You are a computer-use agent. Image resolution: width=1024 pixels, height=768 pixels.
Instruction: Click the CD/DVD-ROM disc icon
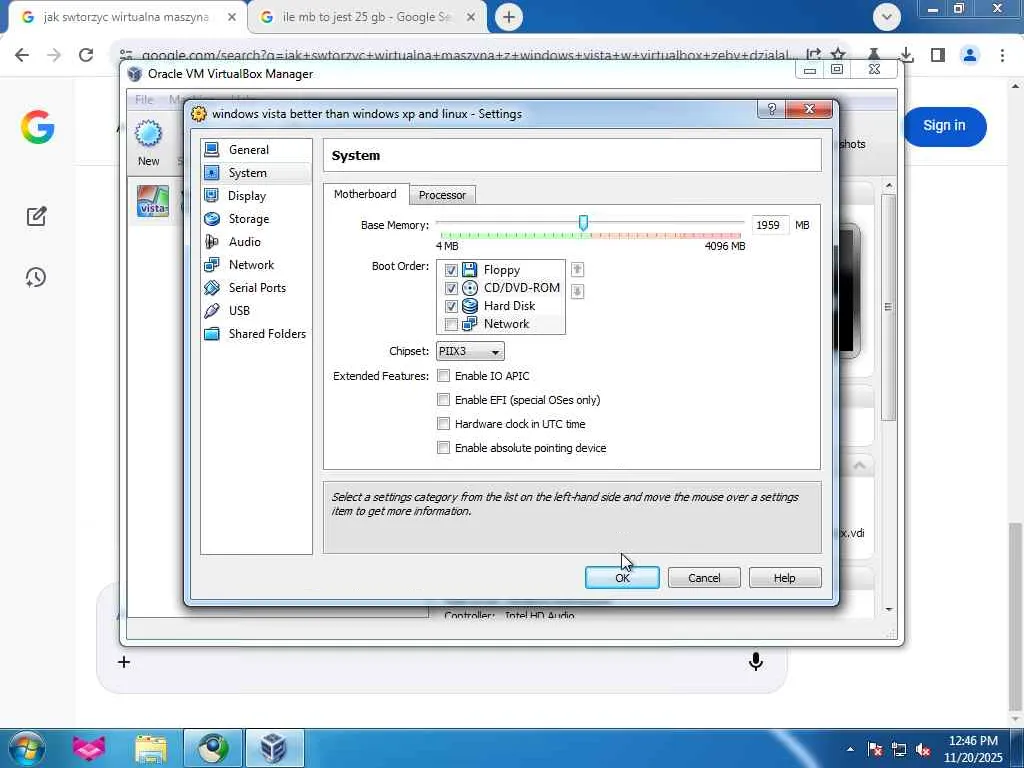470,287
